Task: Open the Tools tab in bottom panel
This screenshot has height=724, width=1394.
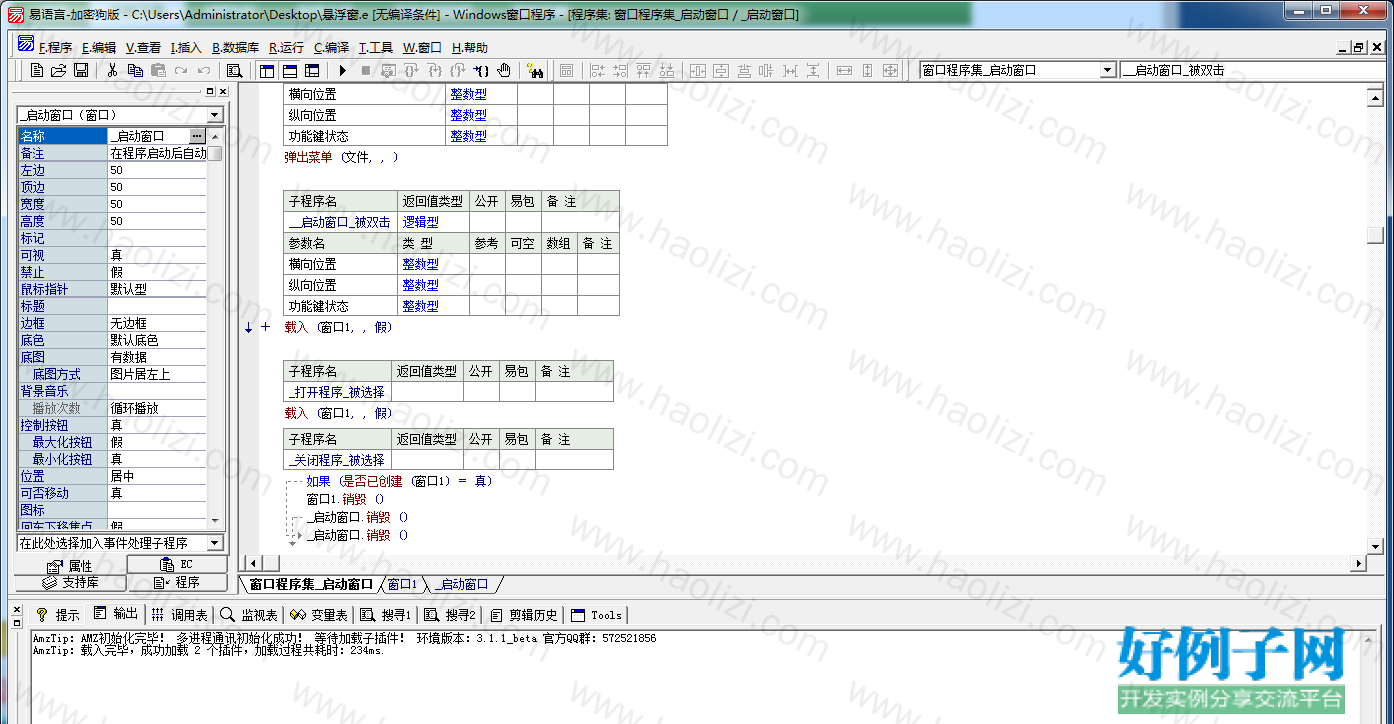Action: [597, 615]
